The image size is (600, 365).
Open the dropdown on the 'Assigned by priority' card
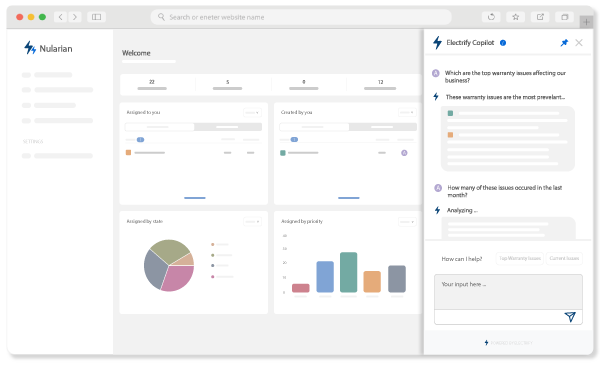coord(407,222)
